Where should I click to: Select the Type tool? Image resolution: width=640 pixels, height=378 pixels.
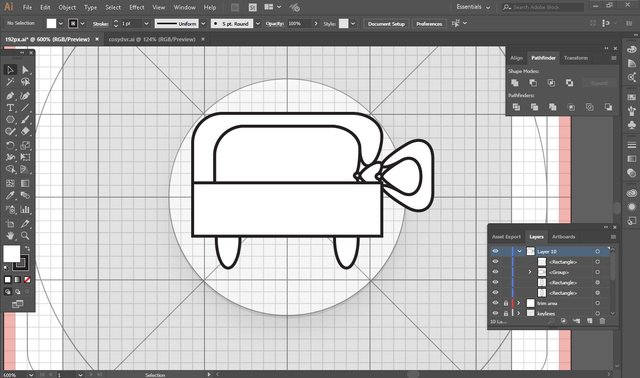tap(10, 108)
